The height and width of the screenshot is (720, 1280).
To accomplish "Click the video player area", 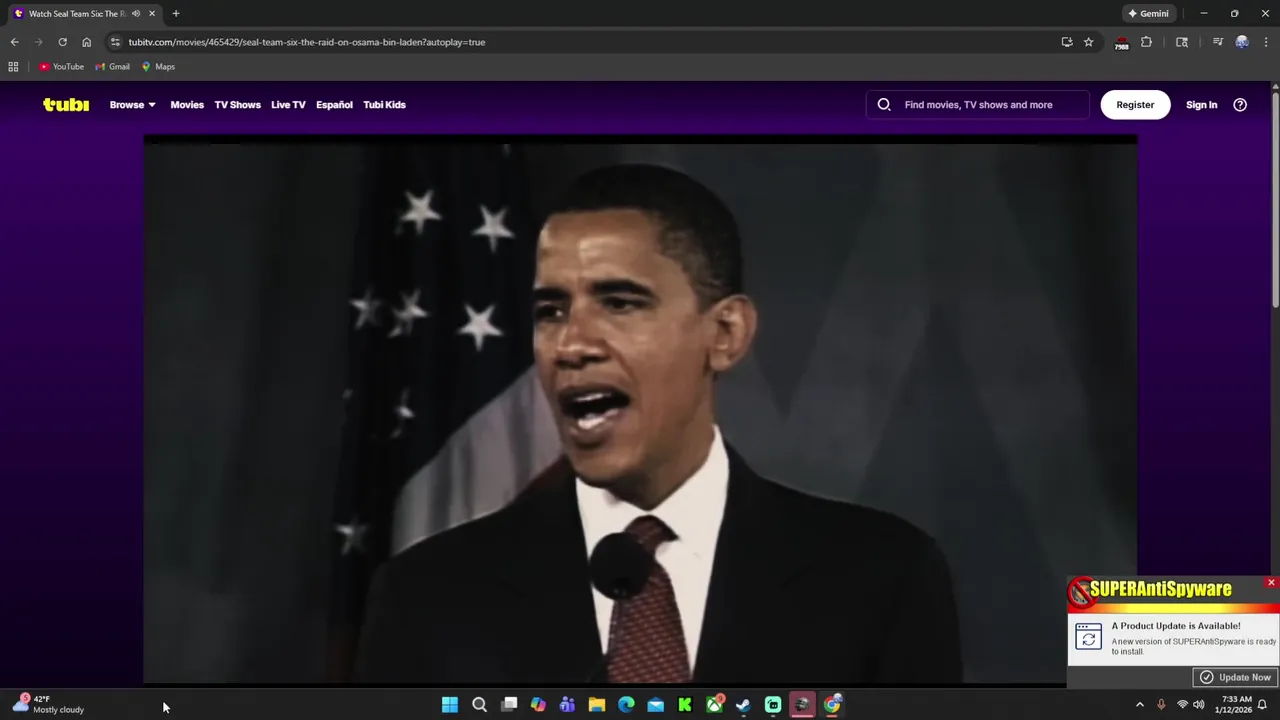I will pos(640,410).
